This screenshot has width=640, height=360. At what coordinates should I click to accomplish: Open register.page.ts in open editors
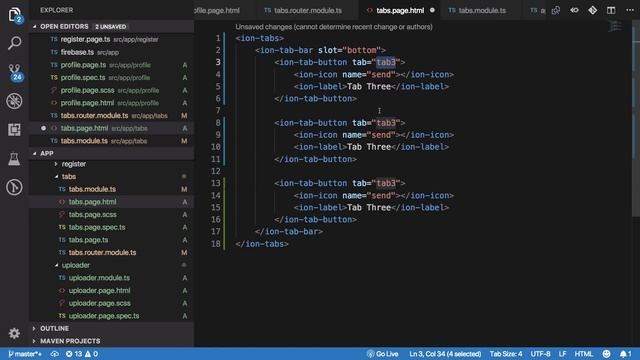coord(112,40)
